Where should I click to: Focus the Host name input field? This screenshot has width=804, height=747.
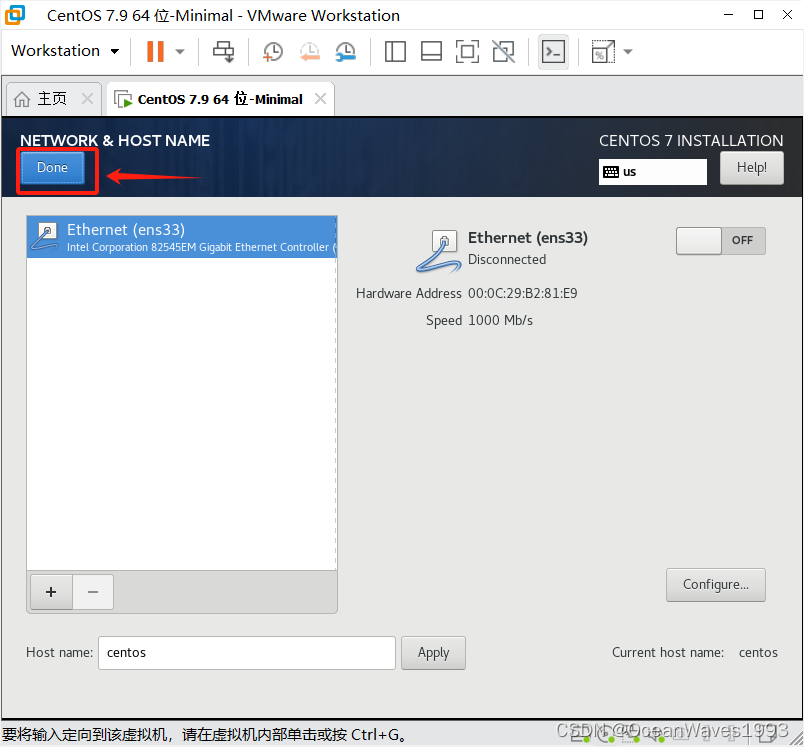247,653
